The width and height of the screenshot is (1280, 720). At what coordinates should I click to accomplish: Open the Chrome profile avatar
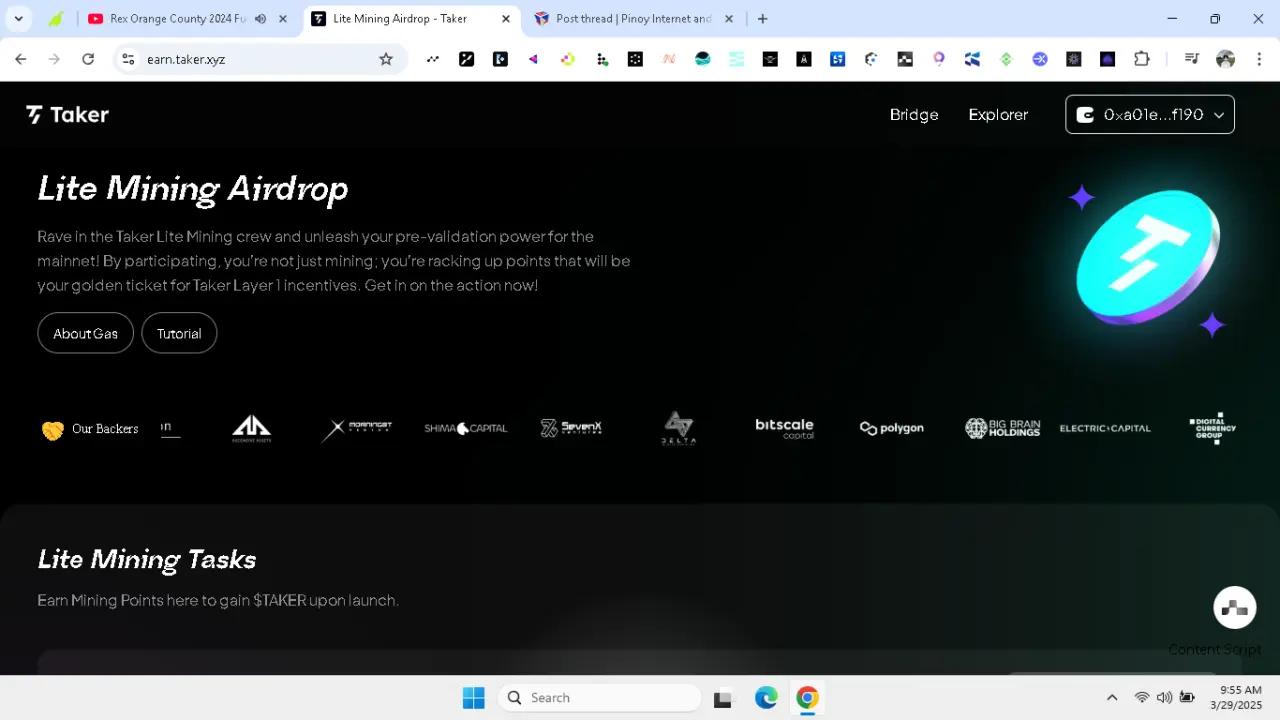click(1226, 59)
